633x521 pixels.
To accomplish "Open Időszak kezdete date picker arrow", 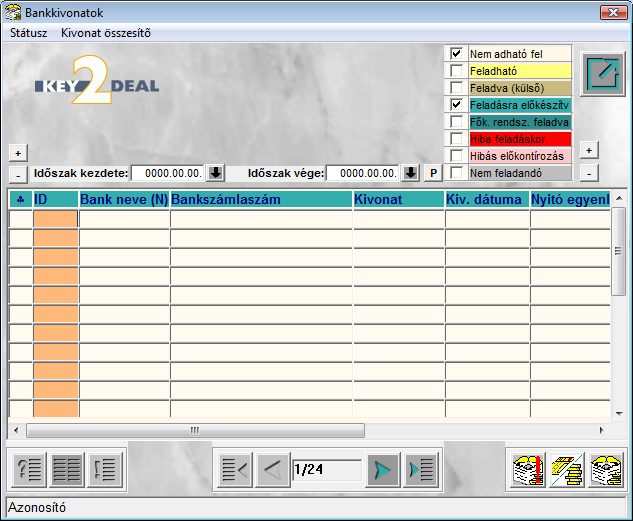I will click(x=216, y=173).
